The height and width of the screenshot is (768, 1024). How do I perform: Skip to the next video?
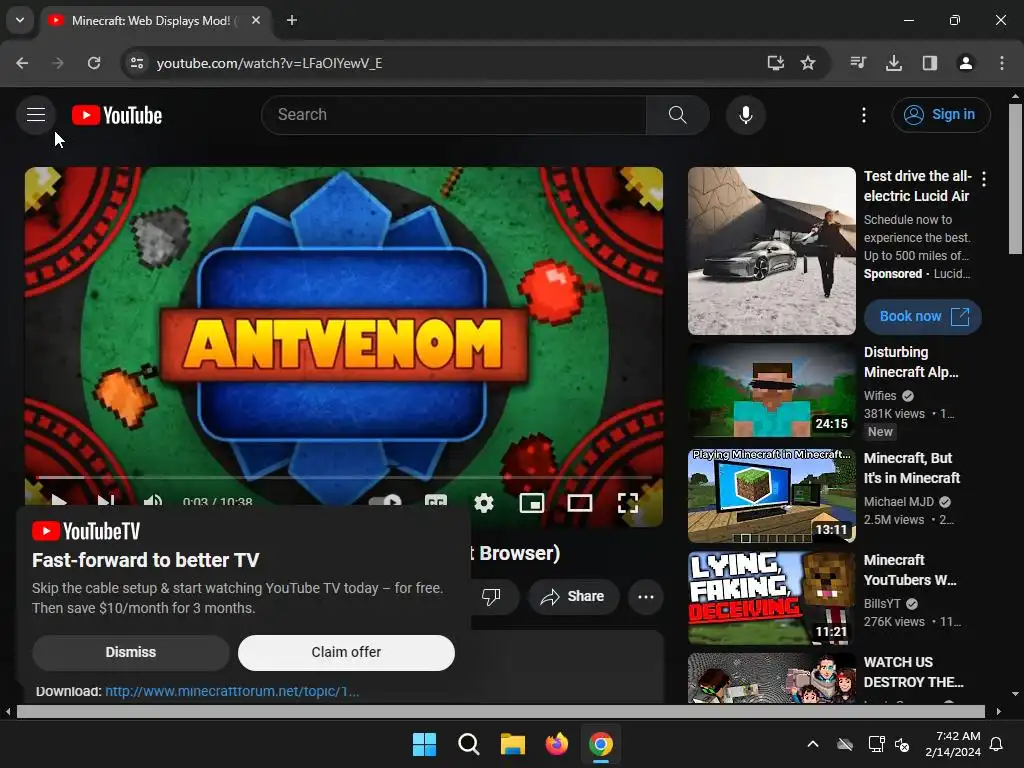106,501
